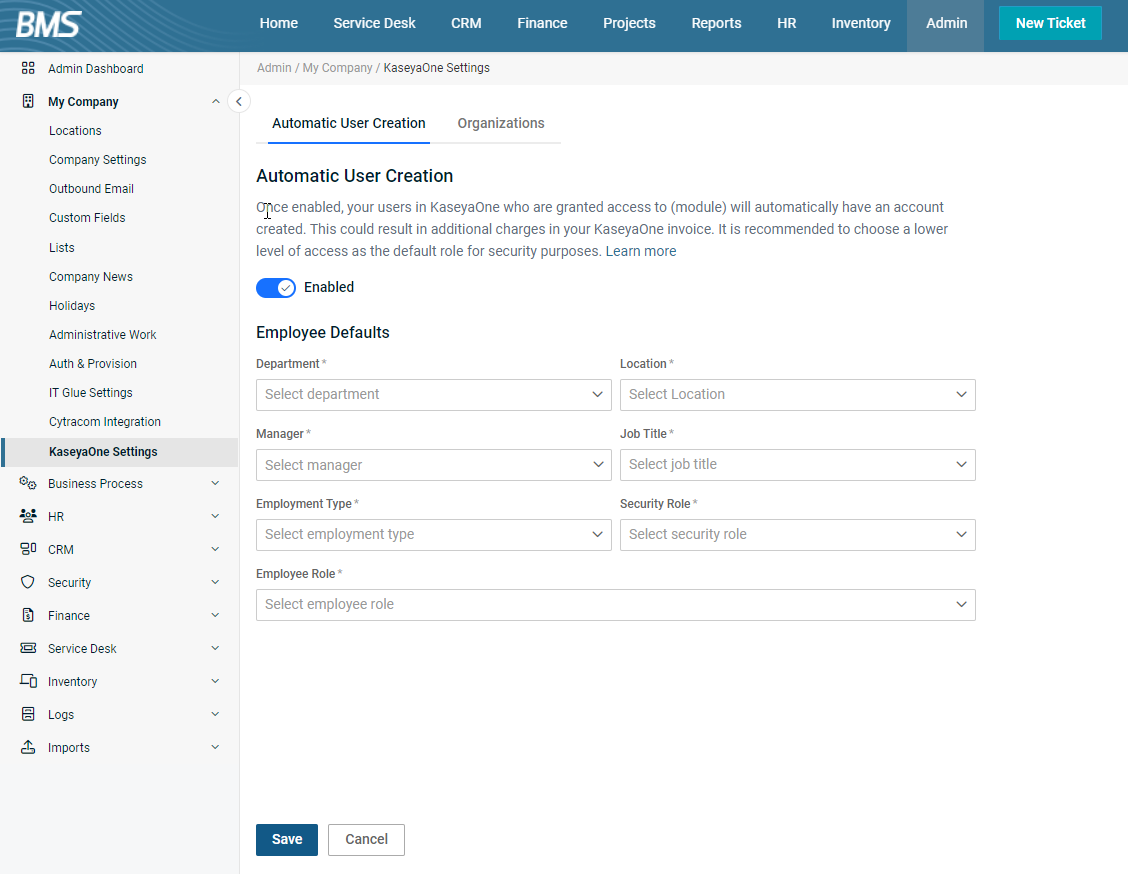Open Service Desk in the top navigation
This screenshot has height=874, width=1128.
click(x=374, y=23)
